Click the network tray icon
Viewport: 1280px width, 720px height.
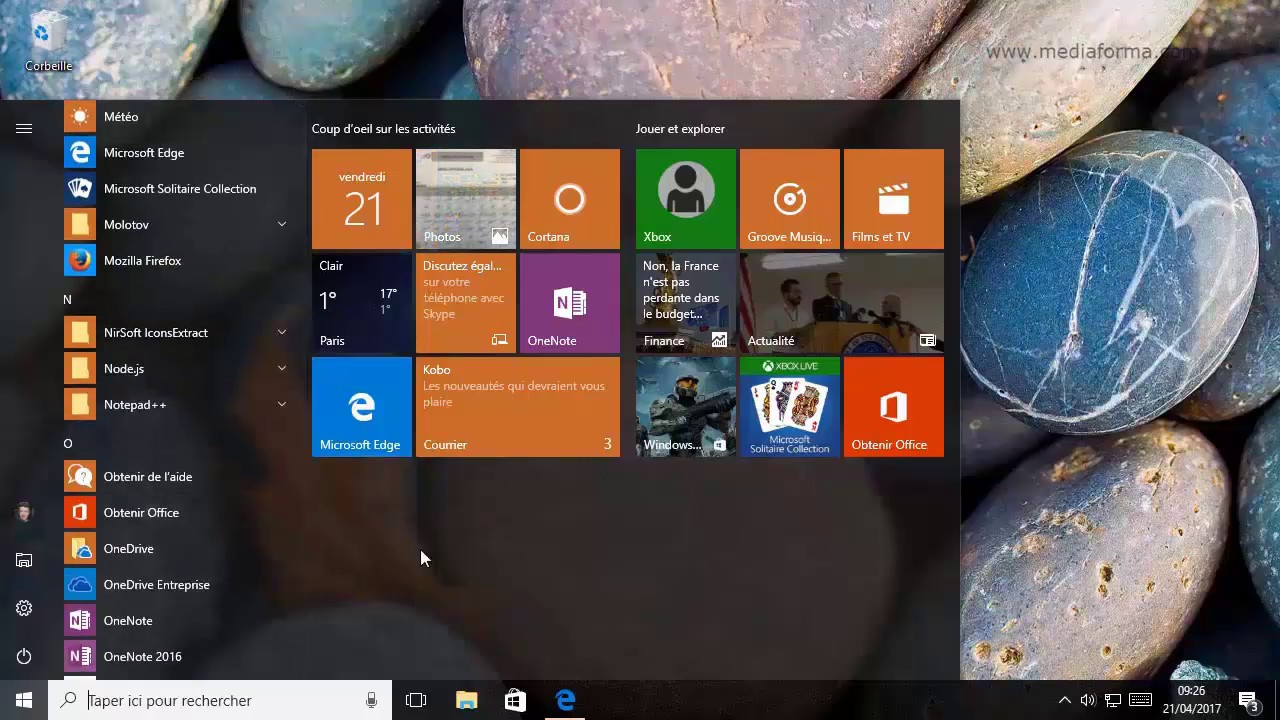tap(1112, 700)
